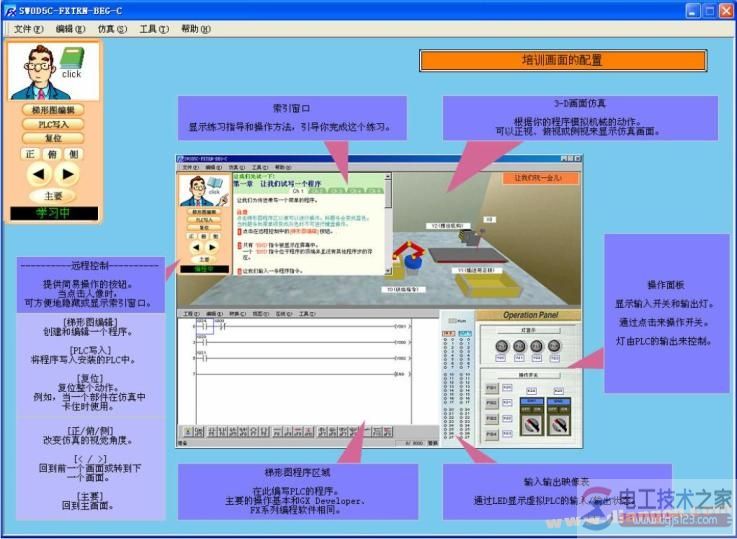Click the 梯形图程序区域 description heading

[x=297, y=472]
